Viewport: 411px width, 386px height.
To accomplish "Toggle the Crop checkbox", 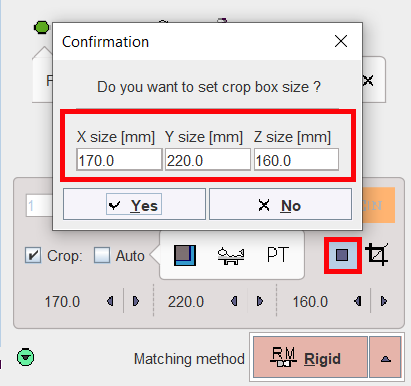I will (33, 256).
